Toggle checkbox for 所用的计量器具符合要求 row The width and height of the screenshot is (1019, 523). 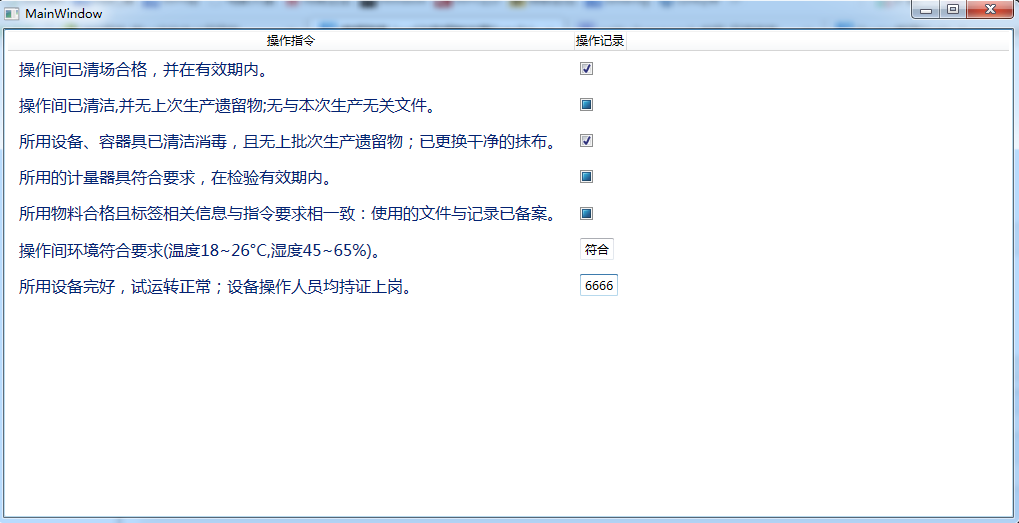tap(586, 177)
